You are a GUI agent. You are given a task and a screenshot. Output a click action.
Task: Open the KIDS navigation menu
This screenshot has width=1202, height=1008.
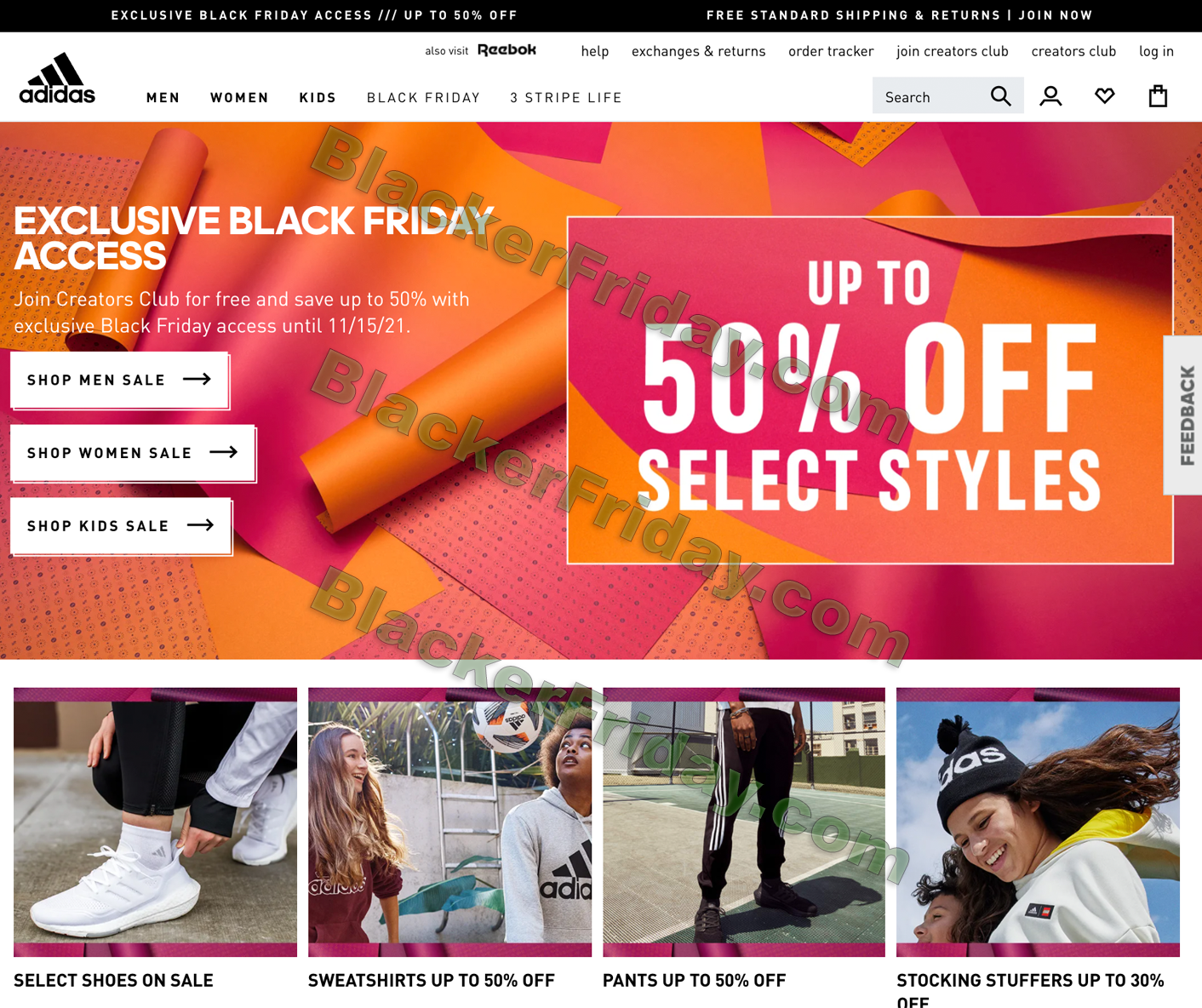coord(318,98)
